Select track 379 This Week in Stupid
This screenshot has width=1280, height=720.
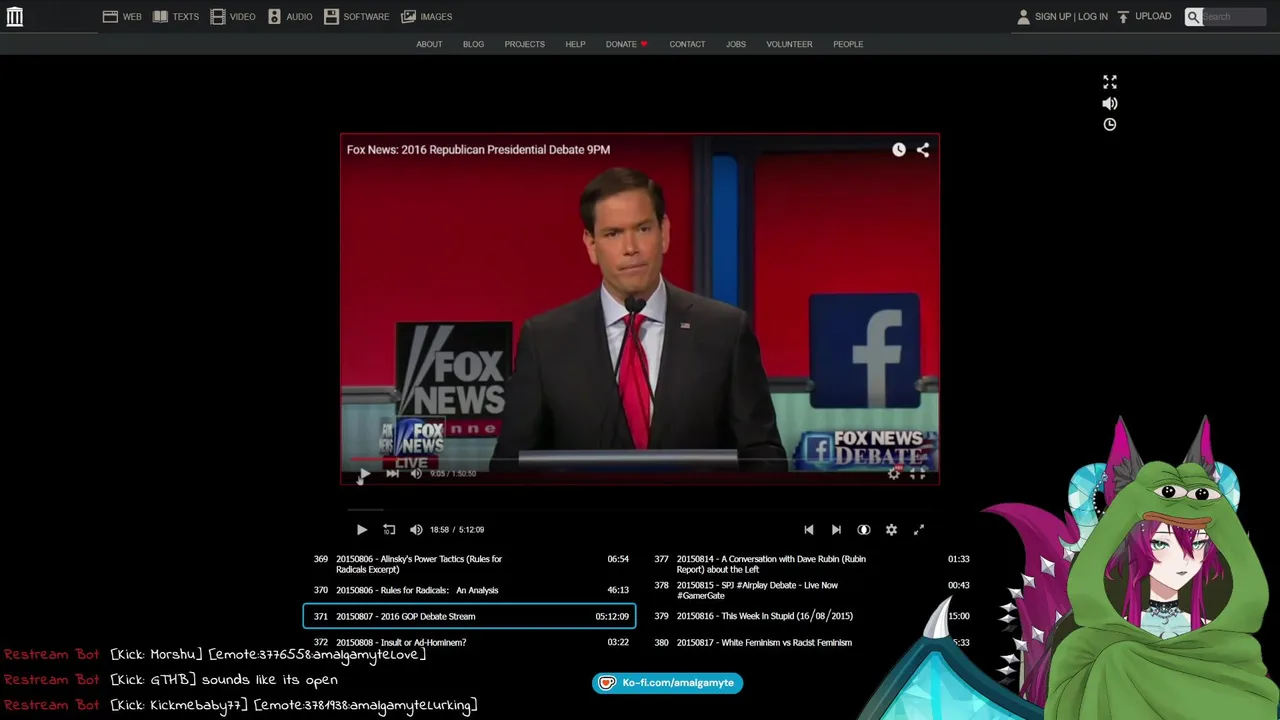(x=811, y=616)
